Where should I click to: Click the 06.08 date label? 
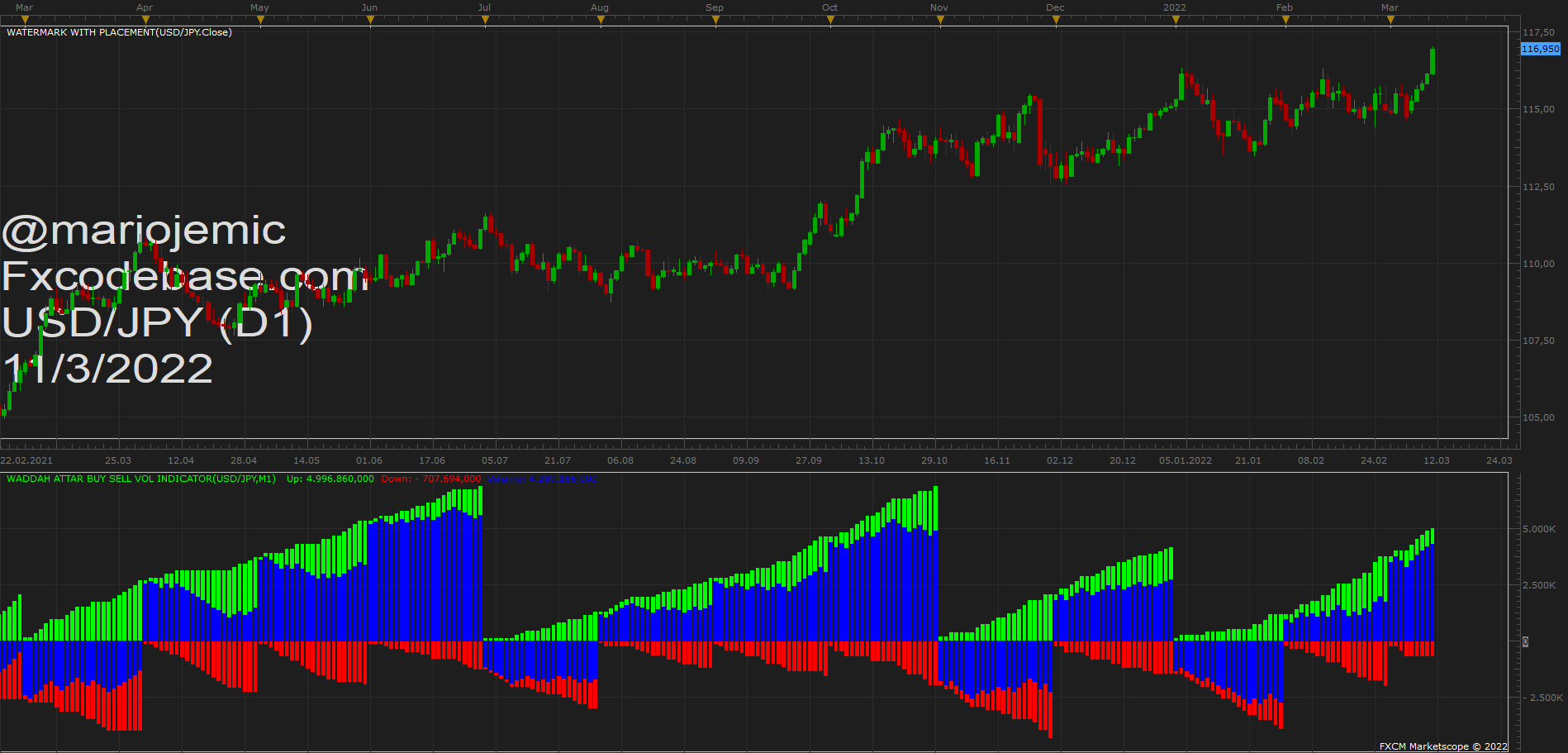tap(620, 460)
